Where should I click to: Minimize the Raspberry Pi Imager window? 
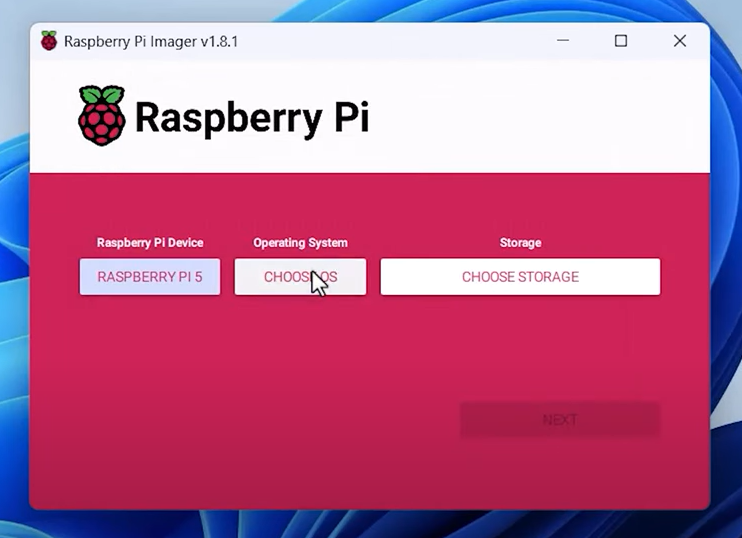coord(563,41)
